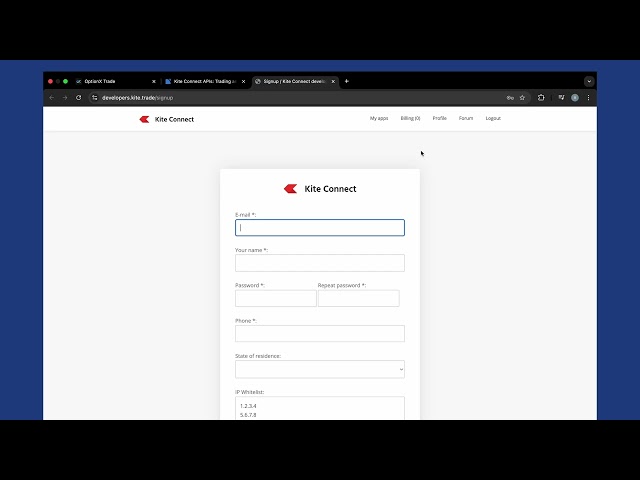Click the IP Whitelist text area
Viewport: 640px width, 480px height.
320,408
